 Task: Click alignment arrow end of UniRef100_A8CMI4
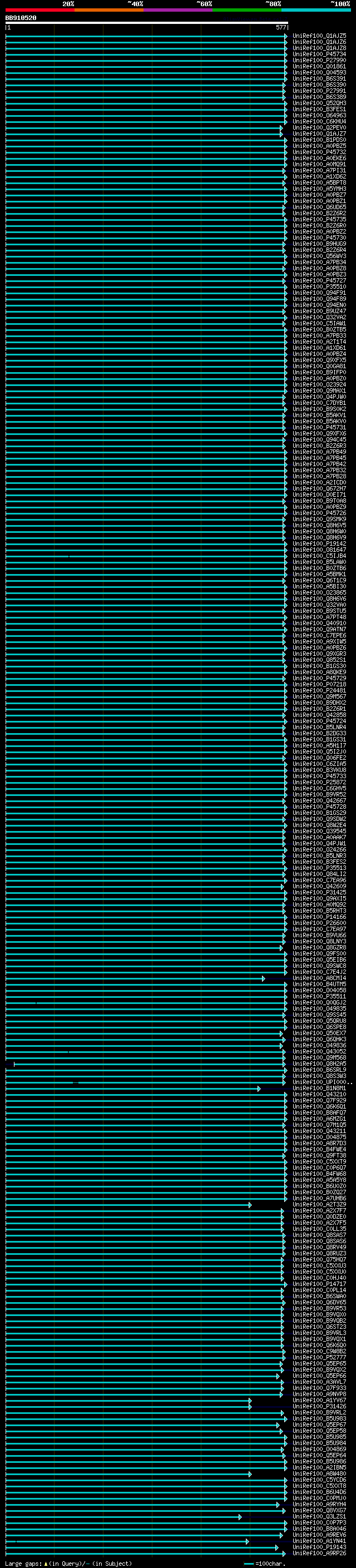tap(263, 978)
